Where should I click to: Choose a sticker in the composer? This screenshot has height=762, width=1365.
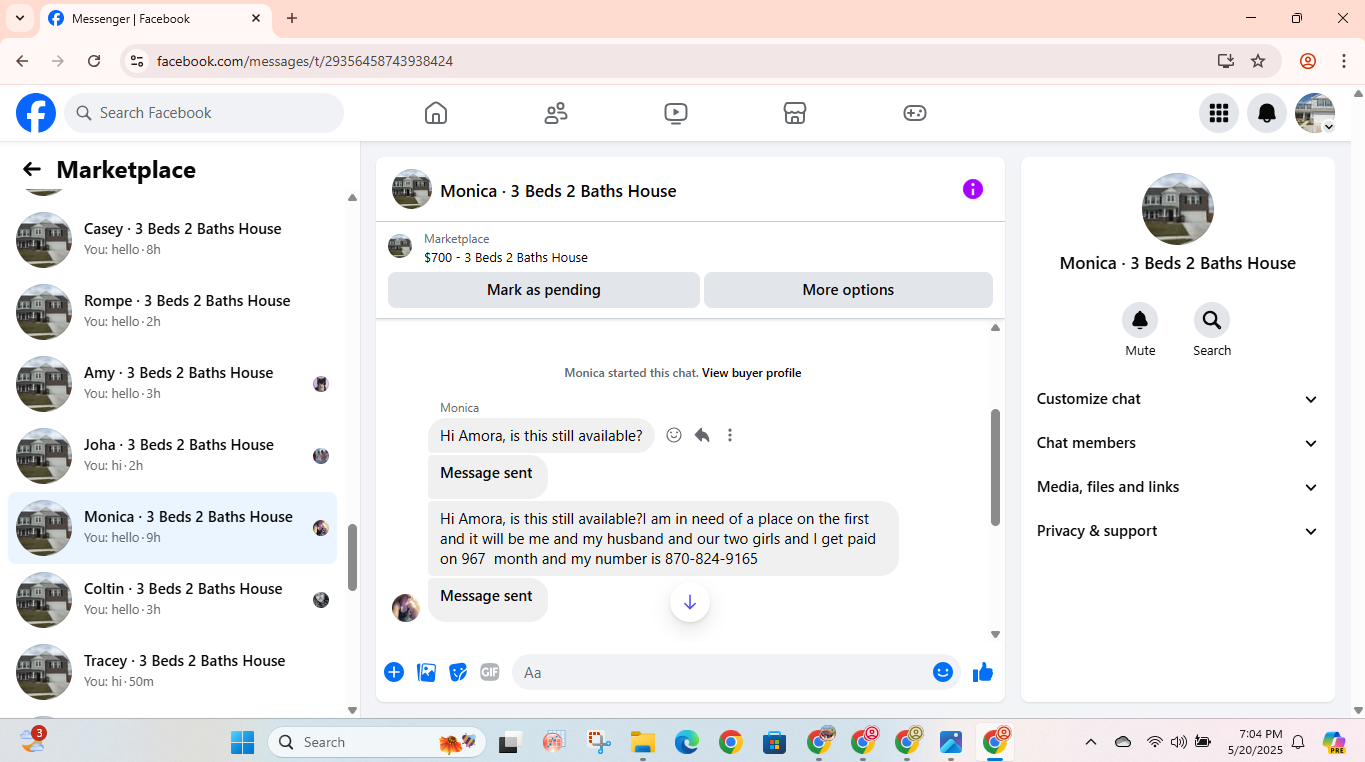coord(458,672)
